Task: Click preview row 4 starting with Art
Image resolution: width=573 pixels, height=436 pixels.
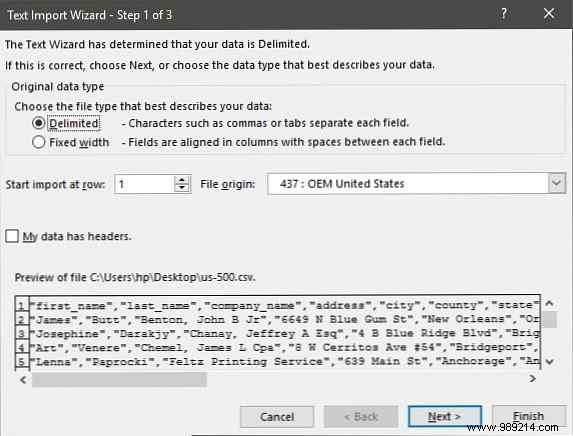Action: click(277, 347)
